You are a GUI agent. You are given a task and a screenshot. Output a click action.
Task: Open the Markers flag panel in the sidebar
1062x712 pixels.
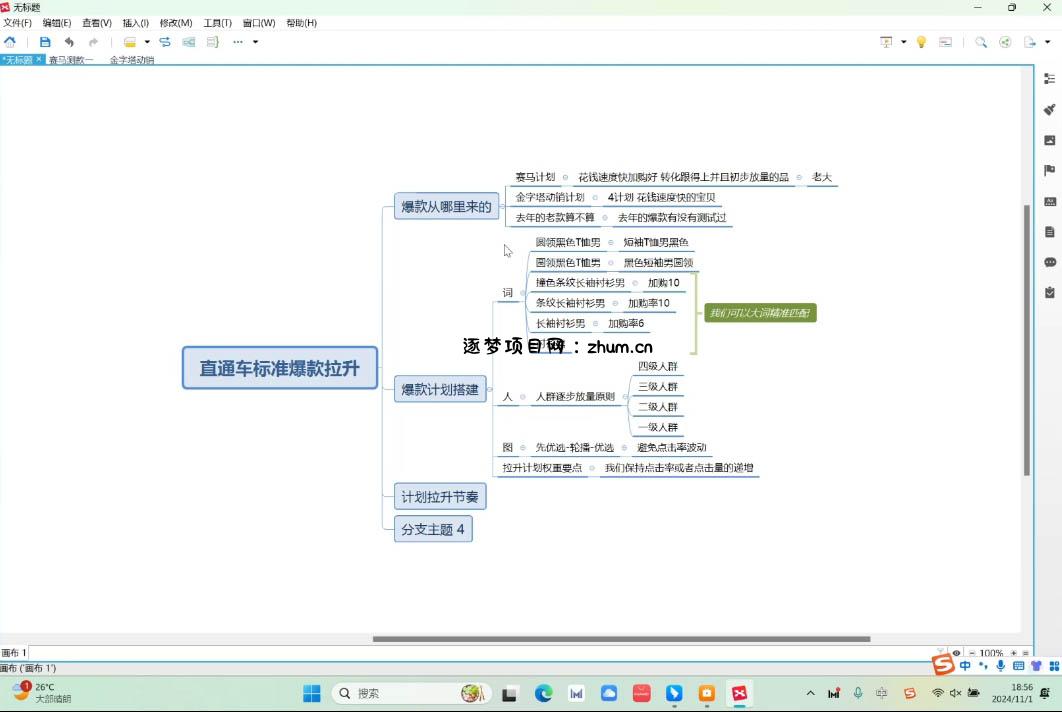(1049, 171)
